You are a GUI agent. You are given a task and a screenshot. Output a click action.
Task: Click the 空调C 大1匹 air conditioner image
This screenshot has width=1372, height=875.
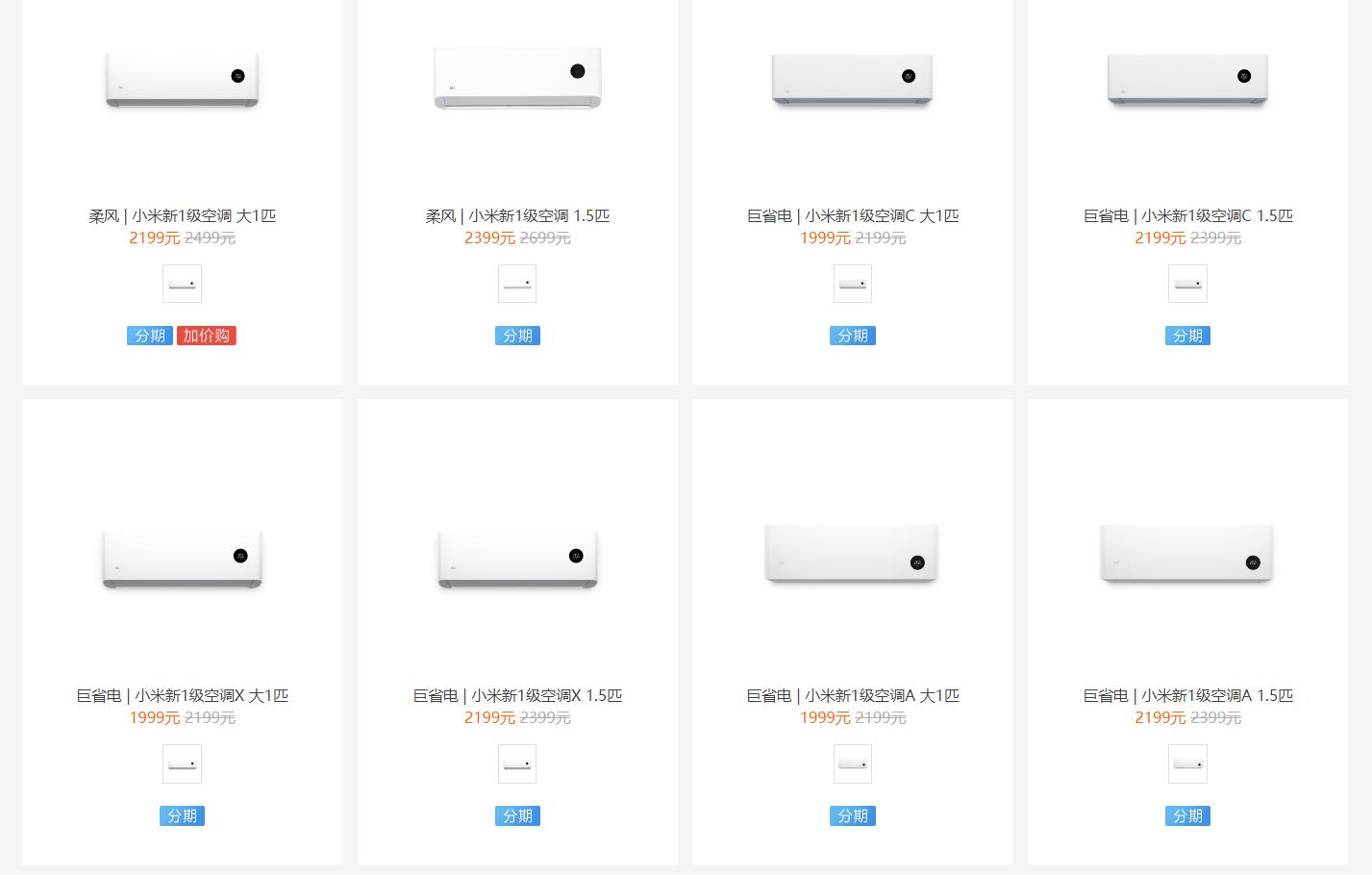pyautogui.click(x=852, y=79)
